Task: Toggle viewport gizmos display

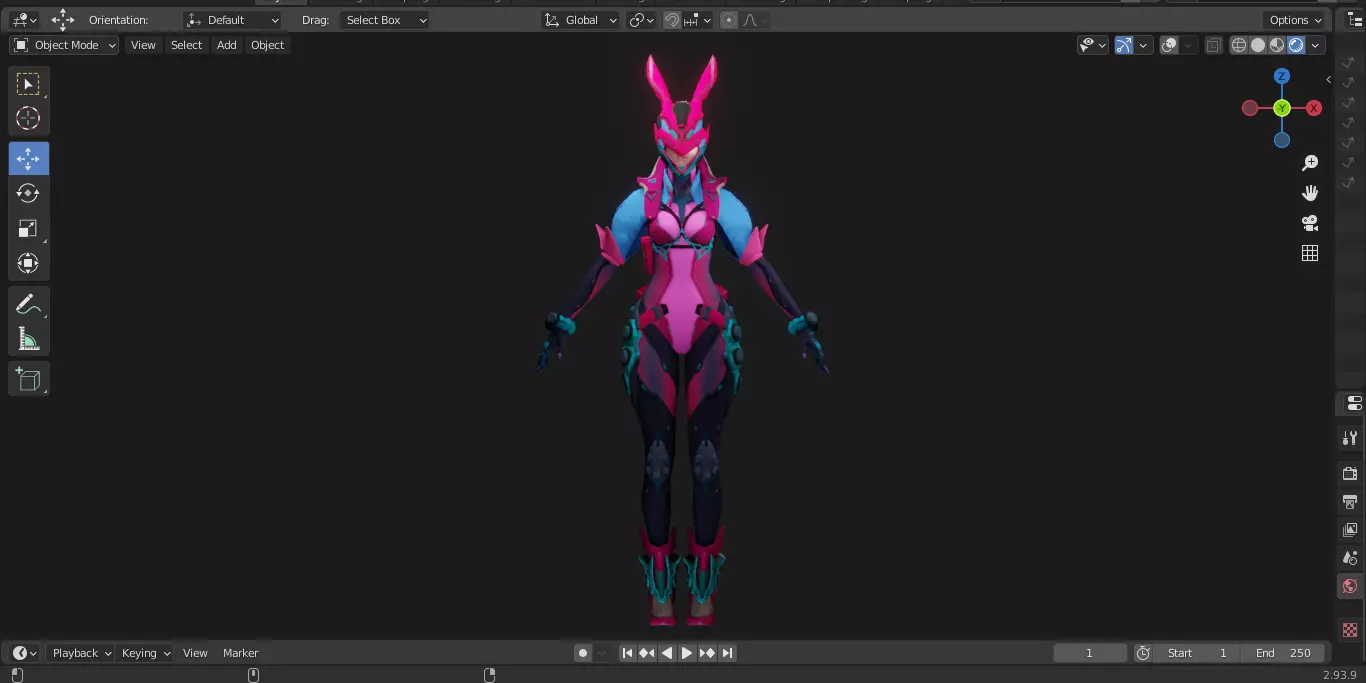Action: click(x=1124, y=45)
